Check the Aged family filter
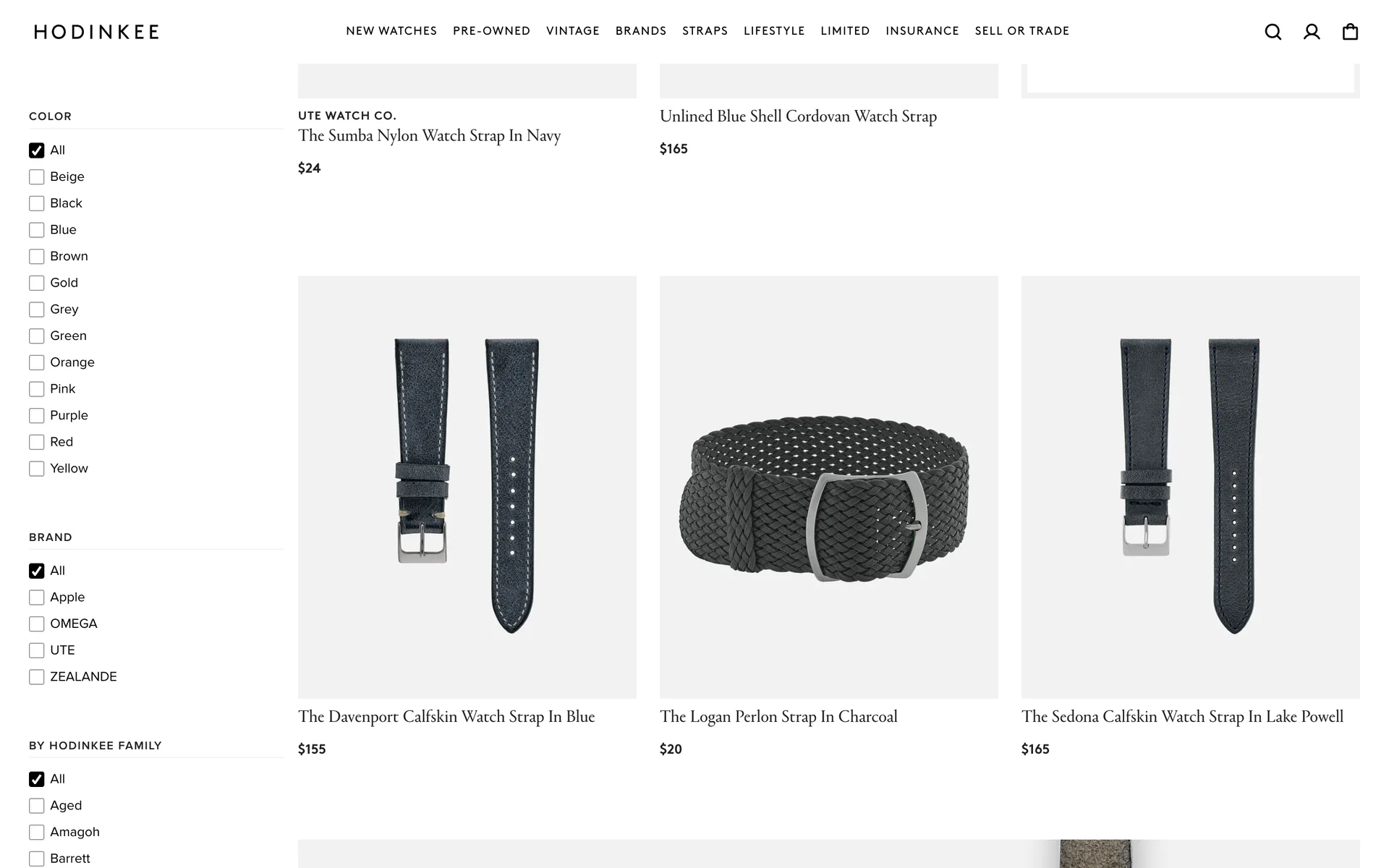Image resolution: width=1389 pixels, height=868 pixels. 37,806
